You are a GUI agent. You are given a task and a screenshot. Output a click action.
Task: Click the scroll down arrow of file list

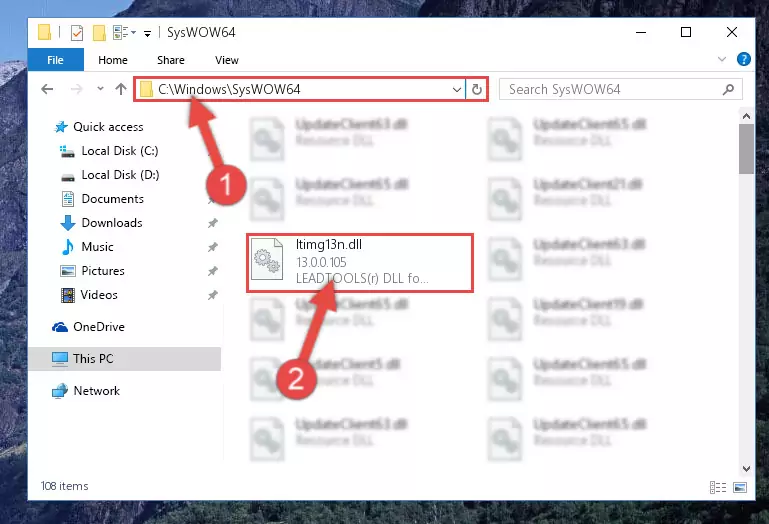click(x=746, y=469)
